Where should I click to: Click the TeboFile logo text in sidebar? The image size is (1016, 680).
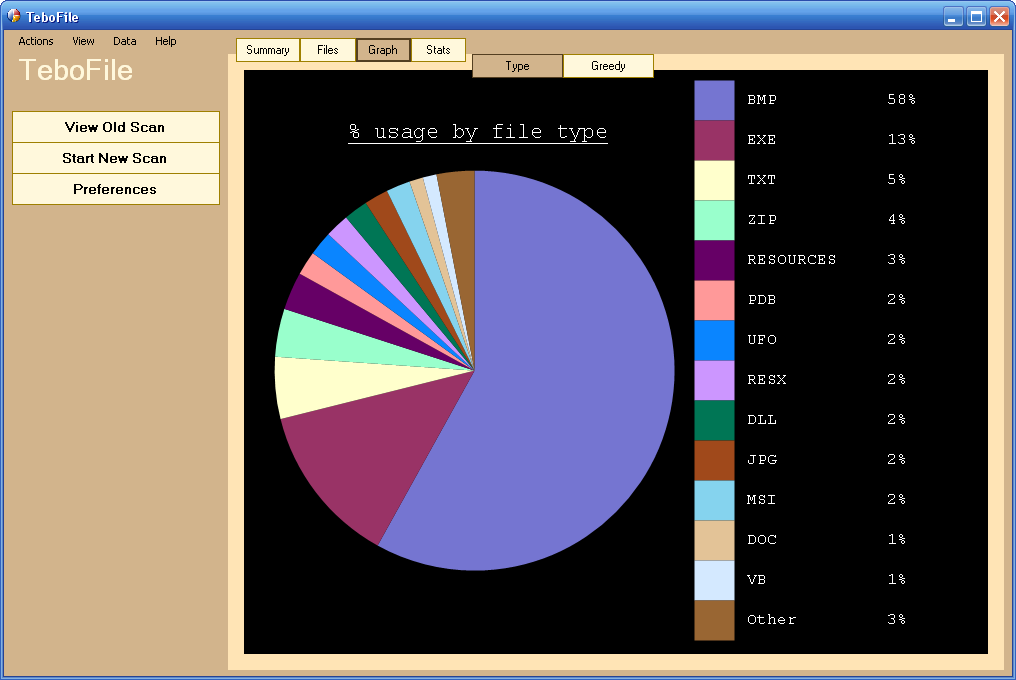click(76, 70)
